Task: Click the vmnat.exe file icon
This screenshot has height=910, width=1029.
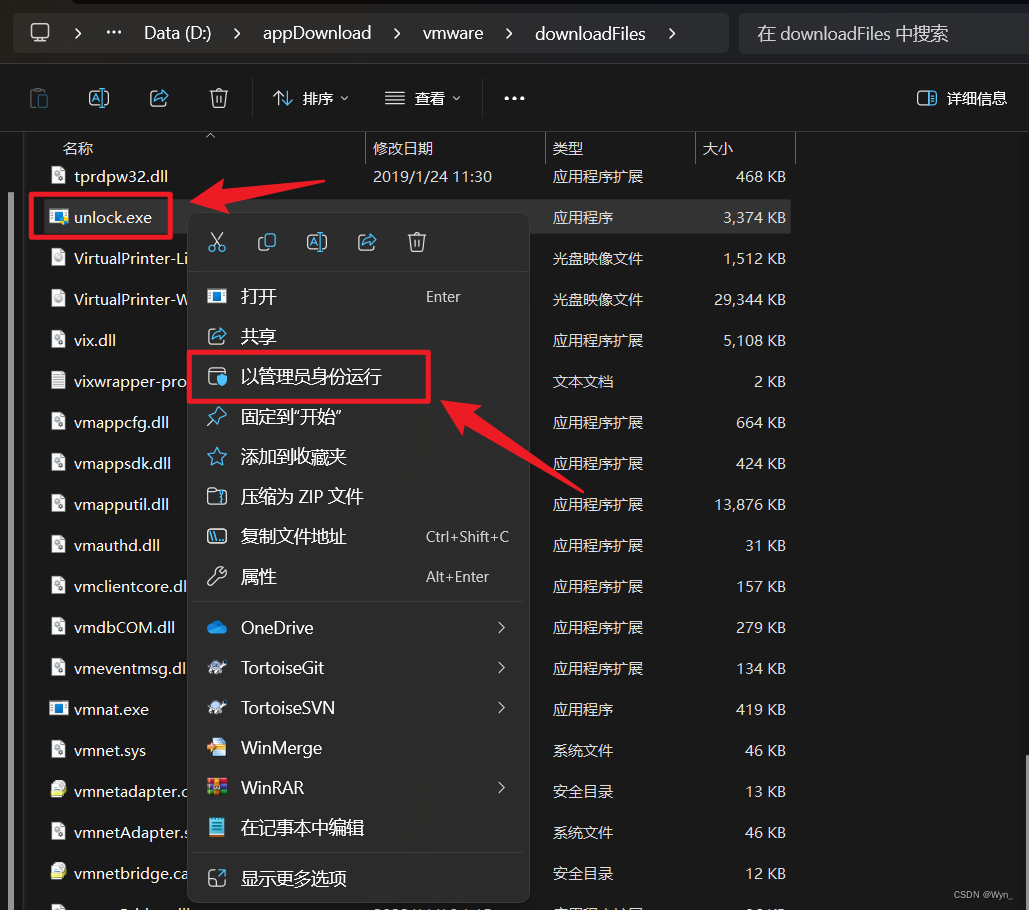Action: click(58, 709)
